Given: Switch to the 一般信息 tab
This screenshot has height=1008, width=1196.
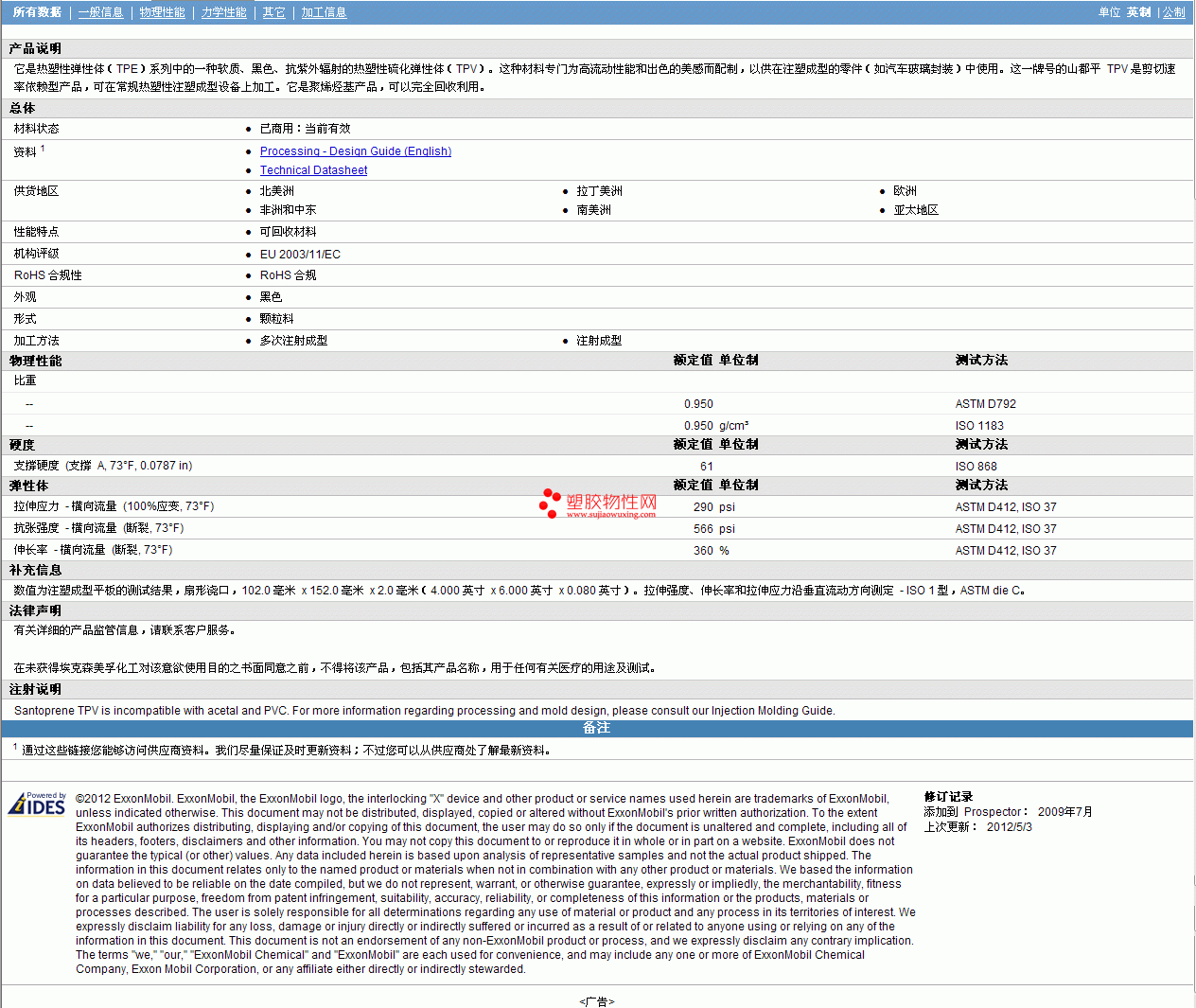Looking at the screenshot, I should click(100, 12).
